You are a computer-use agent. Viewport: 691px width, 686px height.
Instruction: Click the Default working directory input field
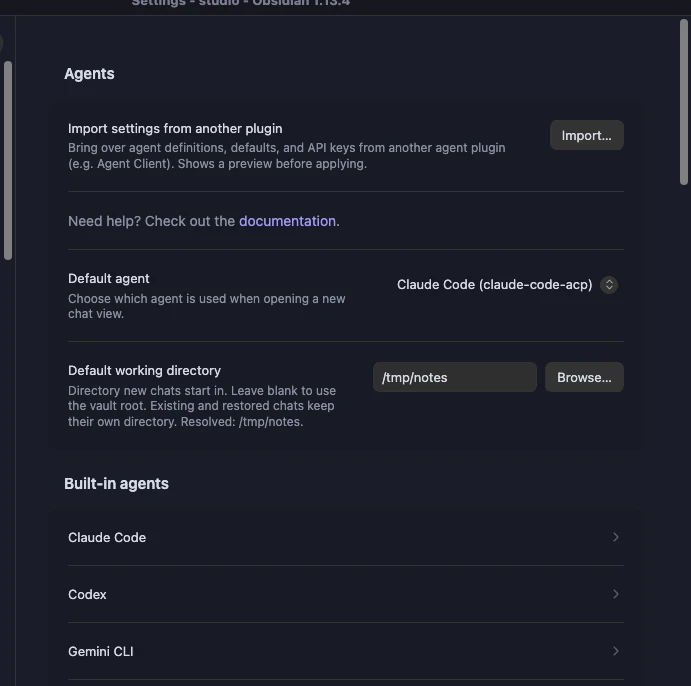[x=454, y=377]
